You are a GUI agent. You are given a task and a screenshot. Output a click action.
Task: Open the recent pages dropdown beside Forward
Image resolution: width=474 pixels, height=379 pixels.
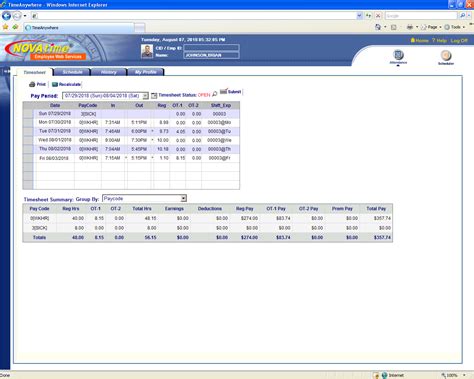coord(25,16)
